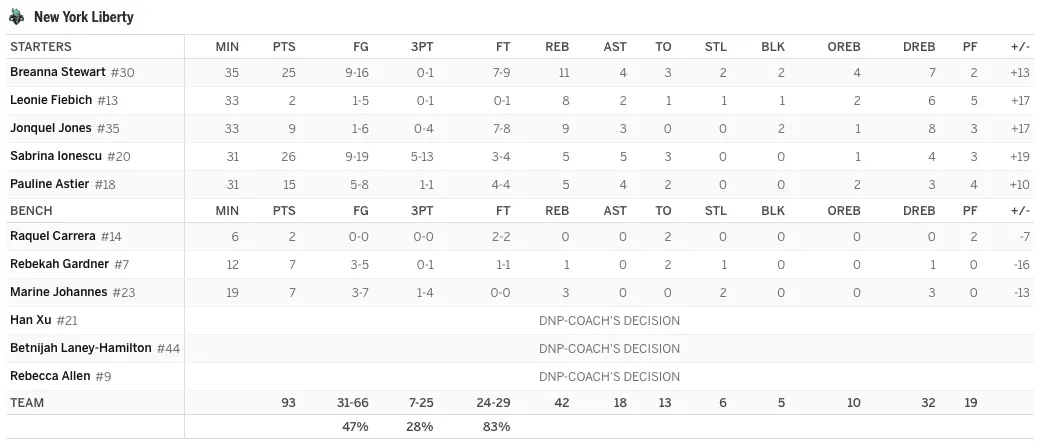Click the PTS column header in the Starters row

(284, 47)
